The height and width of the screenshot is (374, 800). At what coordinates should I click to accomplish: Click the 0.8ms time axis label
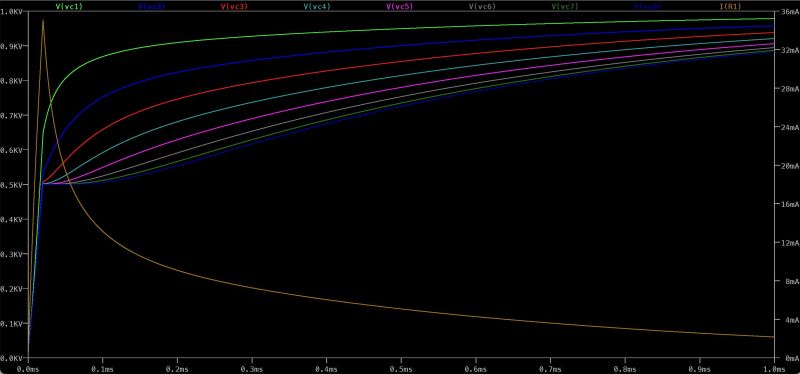point(624,368)
